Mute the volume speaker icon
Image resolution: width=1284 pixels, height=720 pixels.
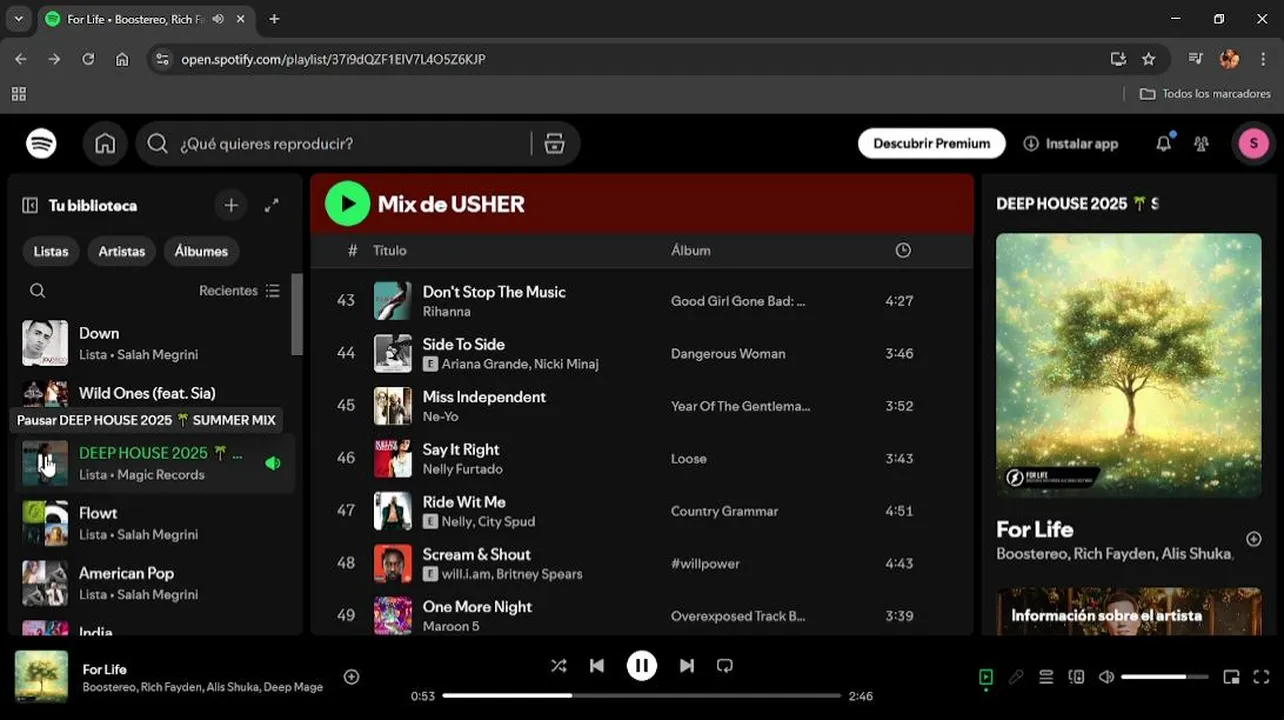tap(1106, 677)
